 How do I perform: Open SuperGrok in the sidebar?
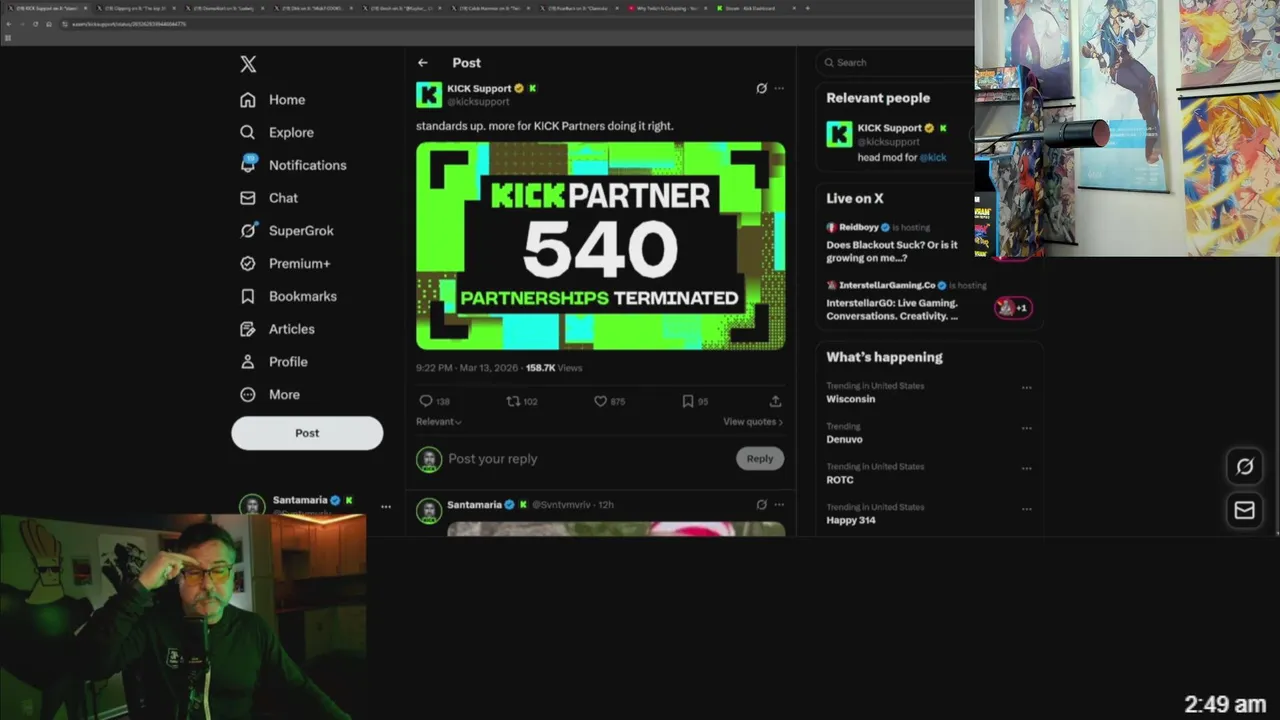click(287, 230)
